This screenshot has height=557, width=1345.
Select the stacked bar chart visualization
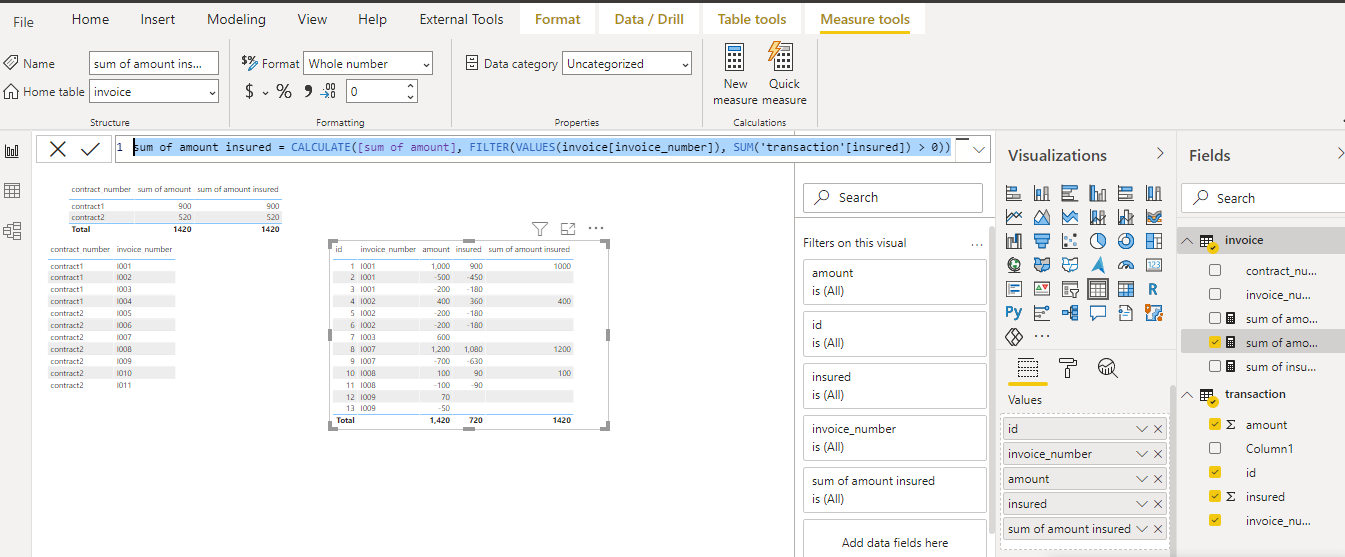1014,193
